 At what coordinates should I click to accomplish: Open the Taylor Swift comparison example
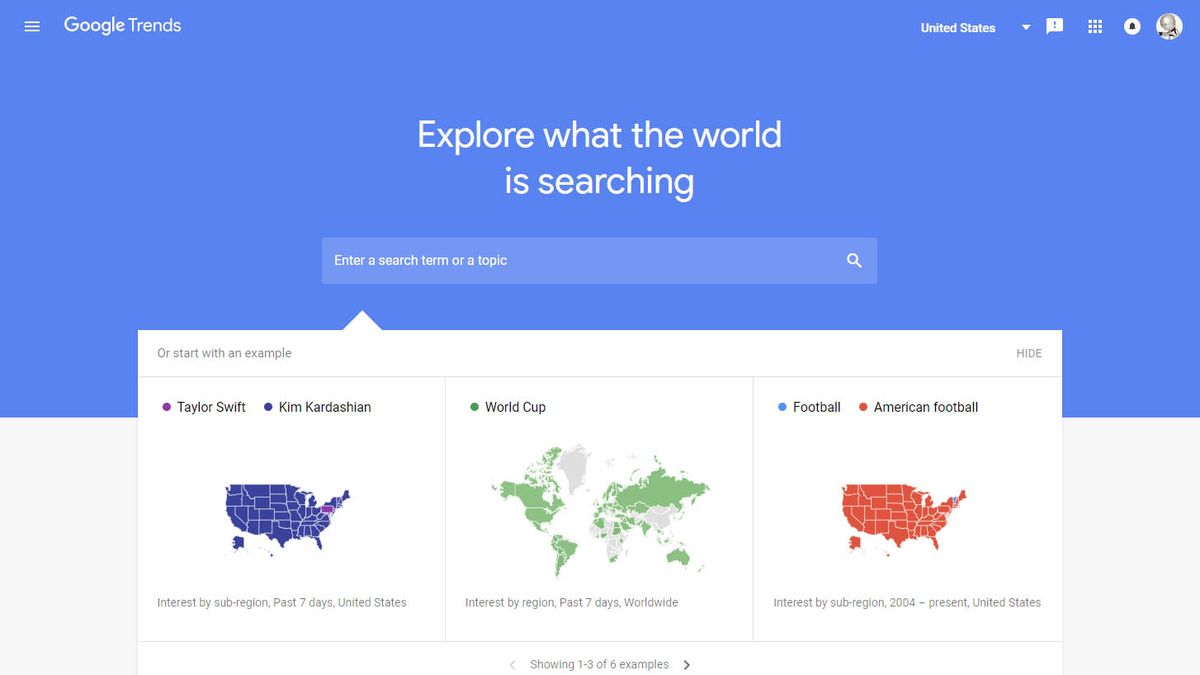pos(290,510)
